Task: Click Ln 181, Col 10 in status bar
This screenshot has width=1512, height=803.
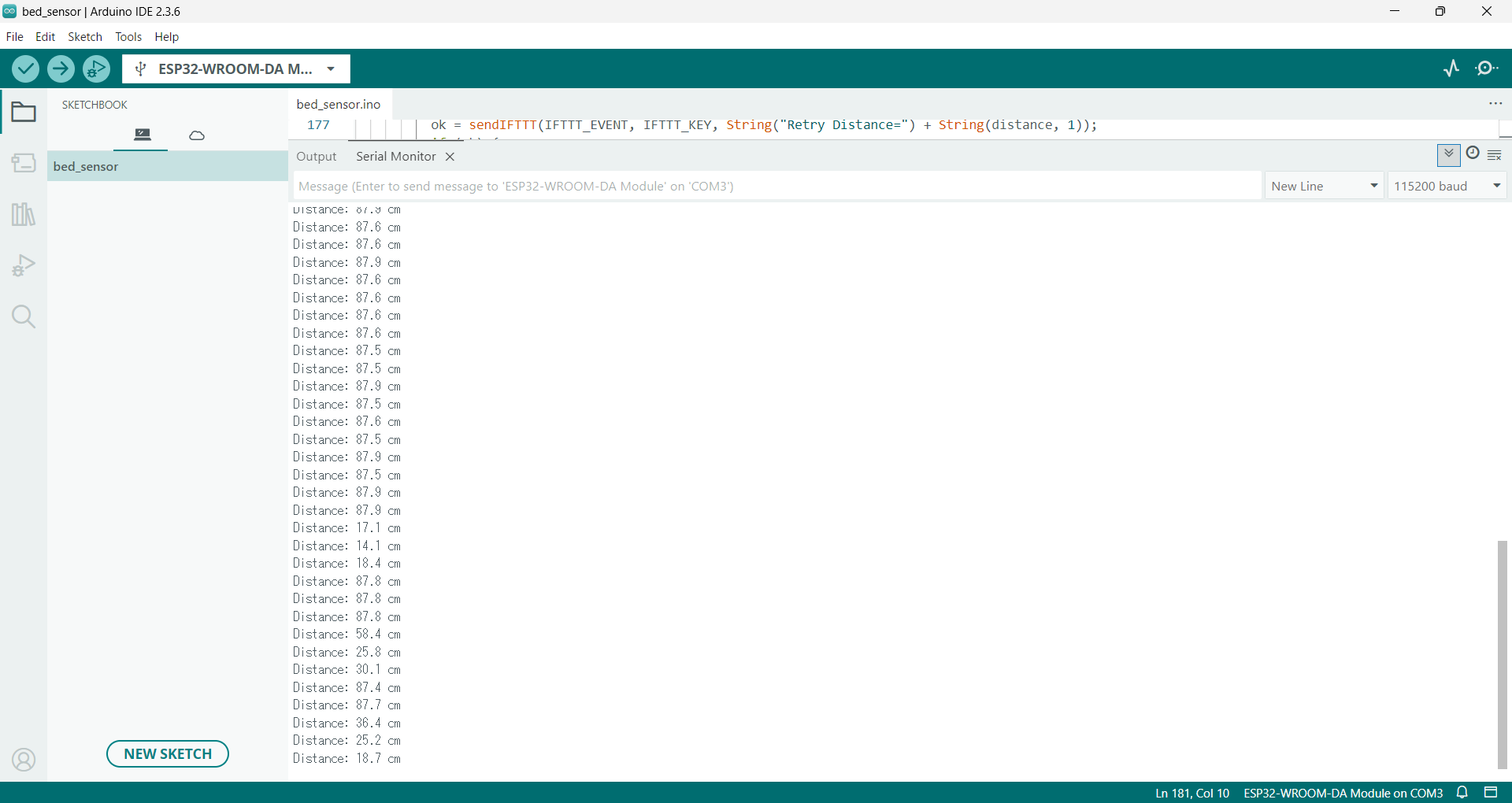Action: 1192,794
